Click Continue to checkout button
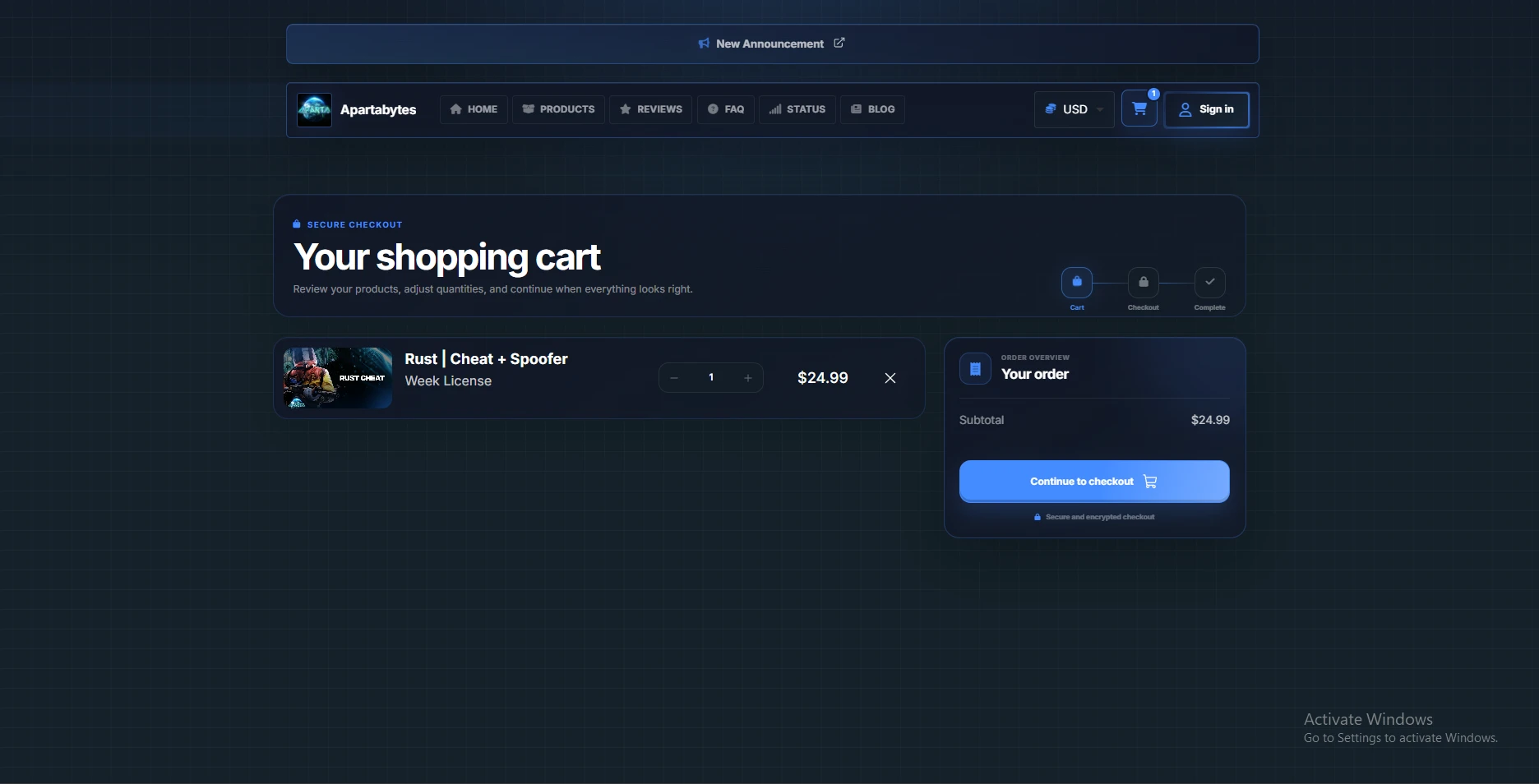Image resolution: width=1539 pixels, height=784 pixels. pyautogui.click(x=1094, y=482)
